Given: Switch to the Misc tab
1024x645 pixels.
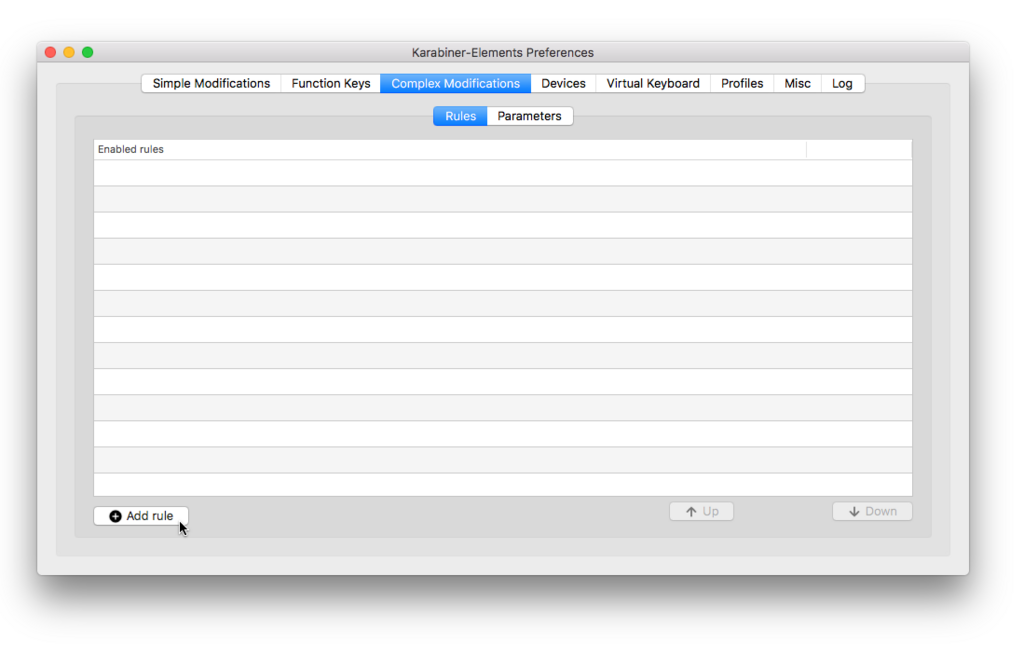Looking at the screenshot, I should [x=797, y=84].
